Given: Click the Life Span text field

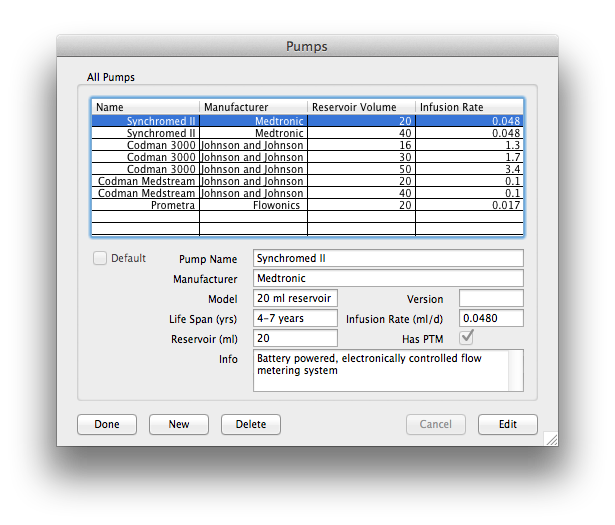Looking at the screenshot, I should click(x=295, y=318).
